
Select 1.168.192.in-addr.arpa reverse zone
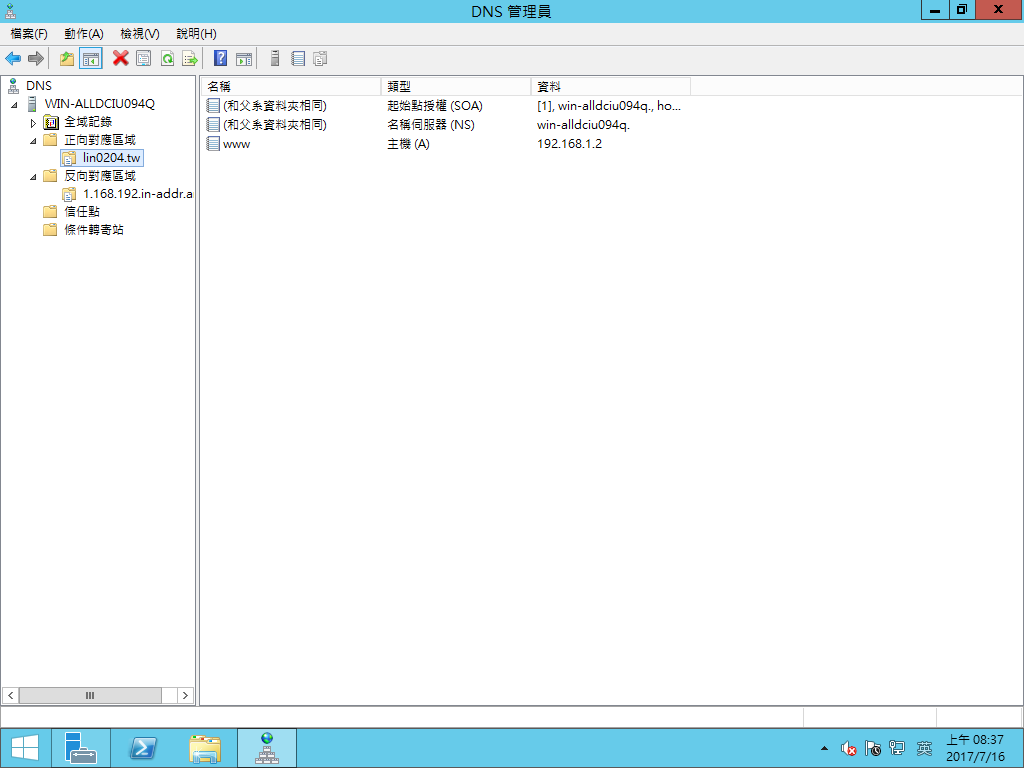pyautogui.click(x=137, y=194)
